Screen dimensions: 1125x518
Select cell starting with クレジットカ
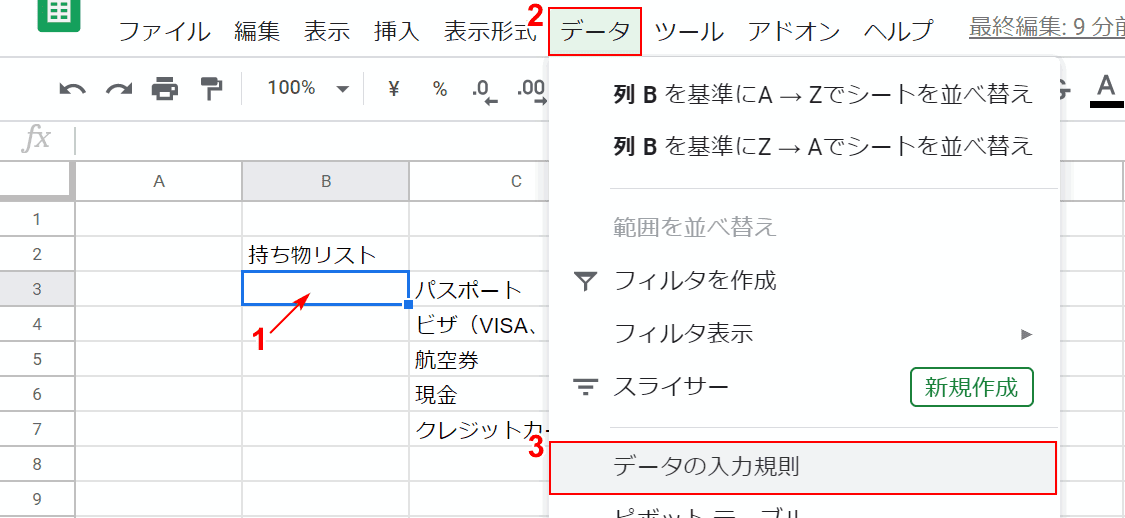tap(479, 430)
